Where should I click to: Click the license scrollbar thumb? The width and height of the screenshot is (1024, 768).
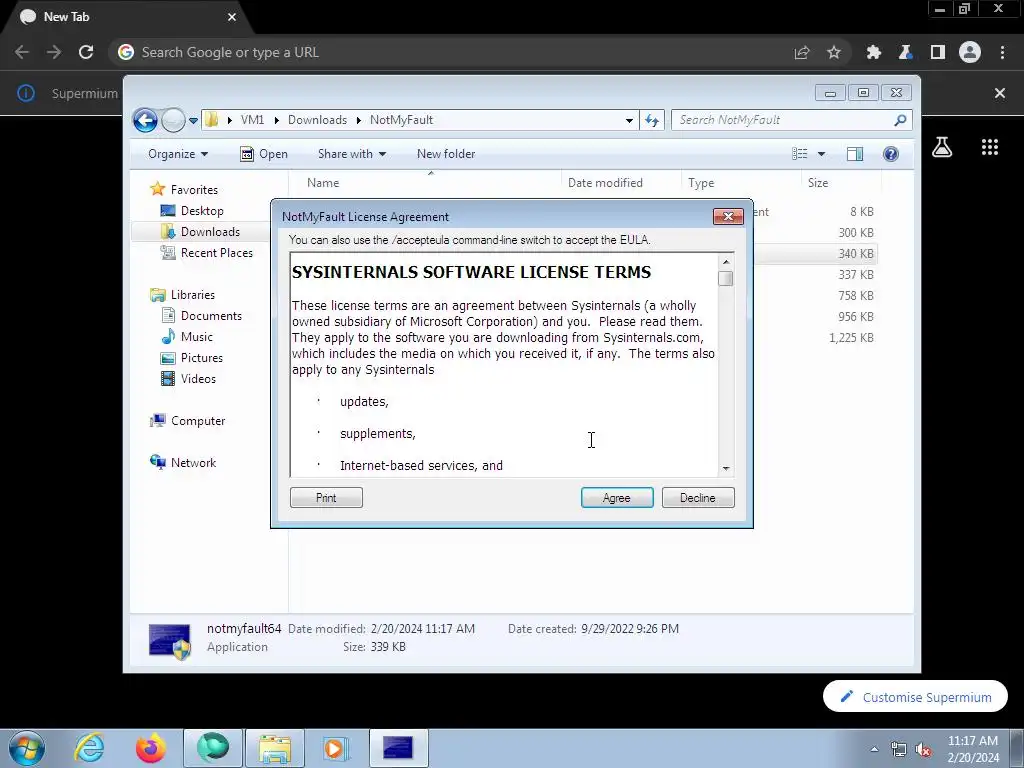[726, 278]
